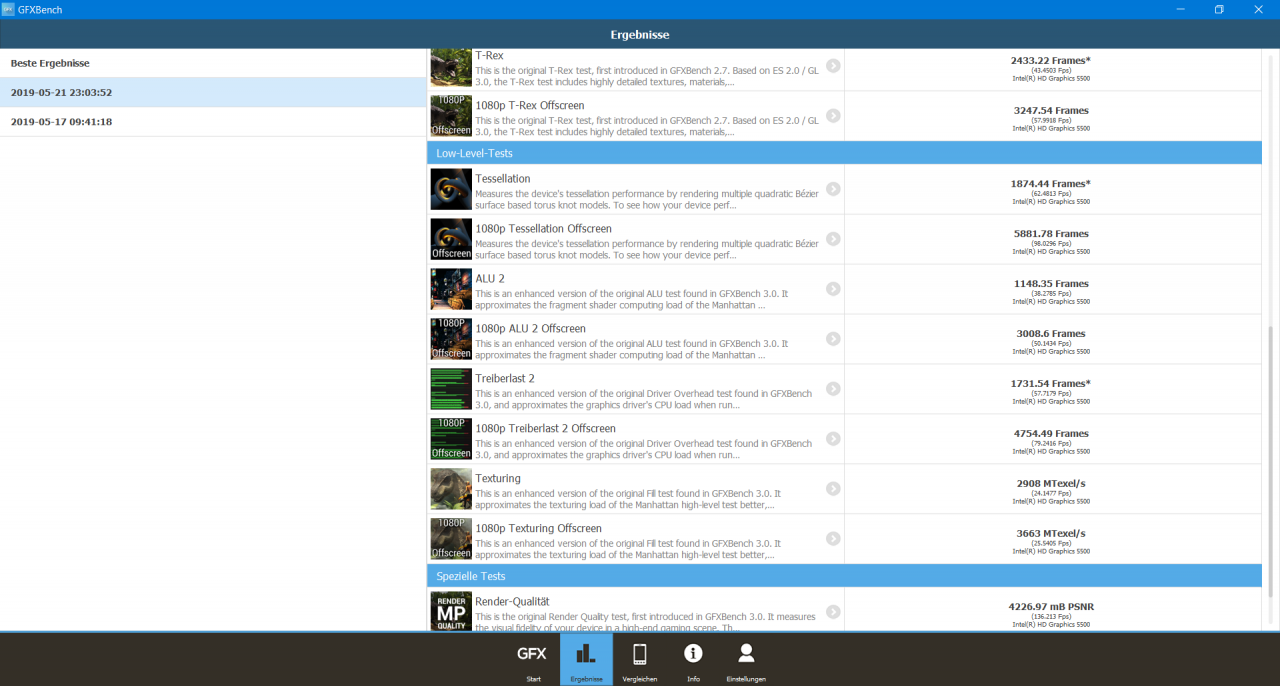The height and width of the screenshot is (686, 1280).
Task: Expand details arrow for 1080p ALU 2 Offscreen
Action: (x=833, y=339)
